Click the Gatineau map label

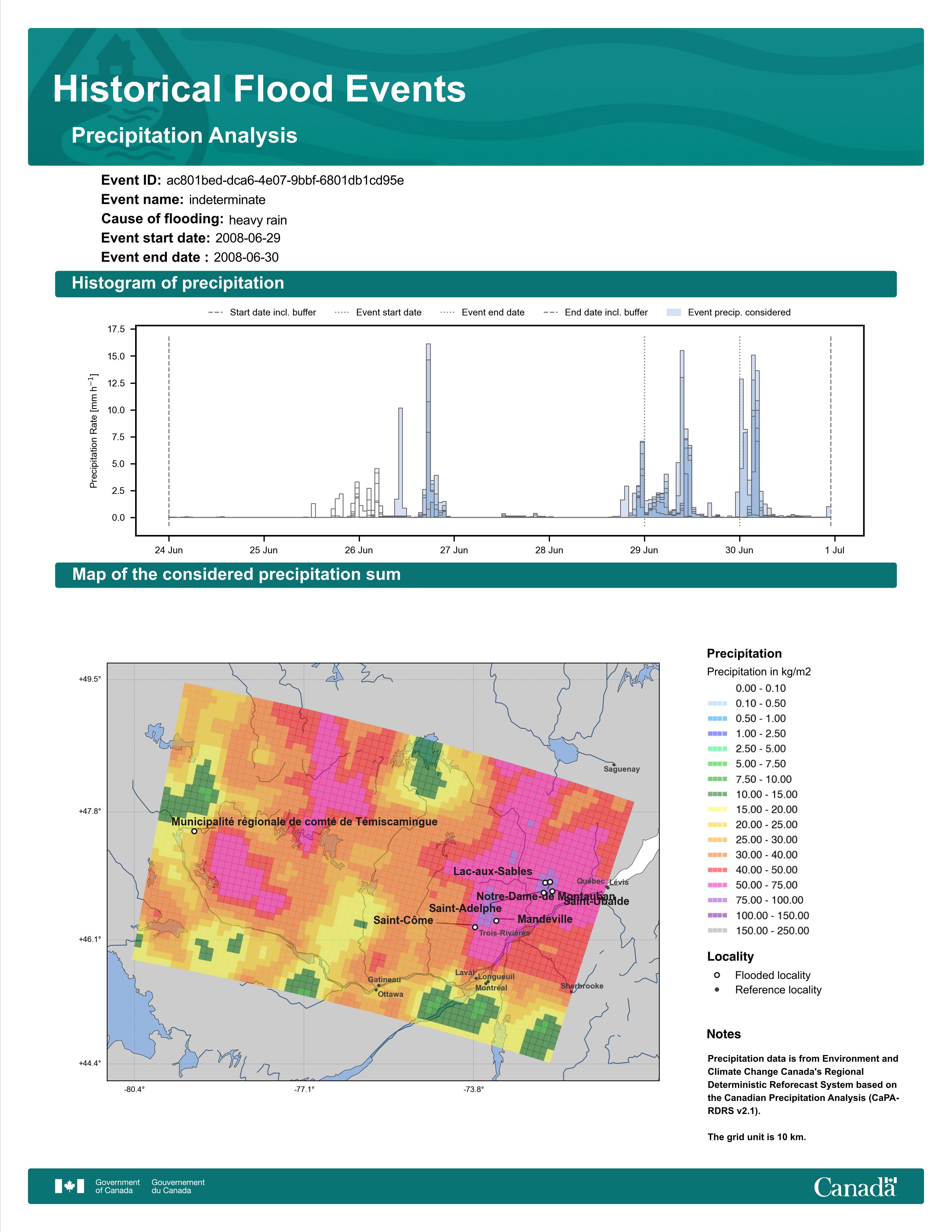tap(385, 980)
